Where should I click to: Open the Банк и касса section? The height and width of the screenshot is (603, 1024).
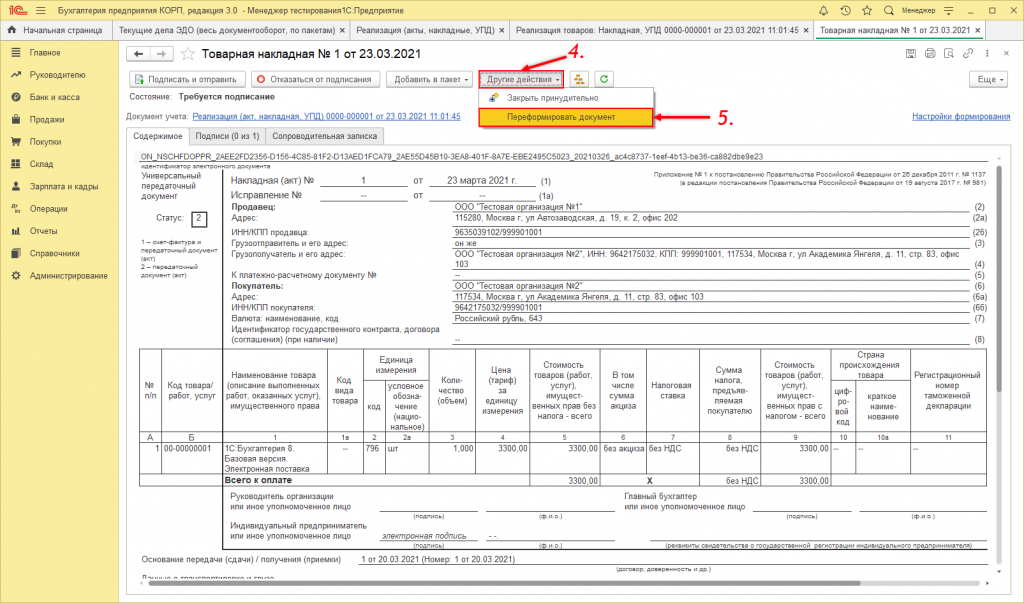(x=54, y=97)
